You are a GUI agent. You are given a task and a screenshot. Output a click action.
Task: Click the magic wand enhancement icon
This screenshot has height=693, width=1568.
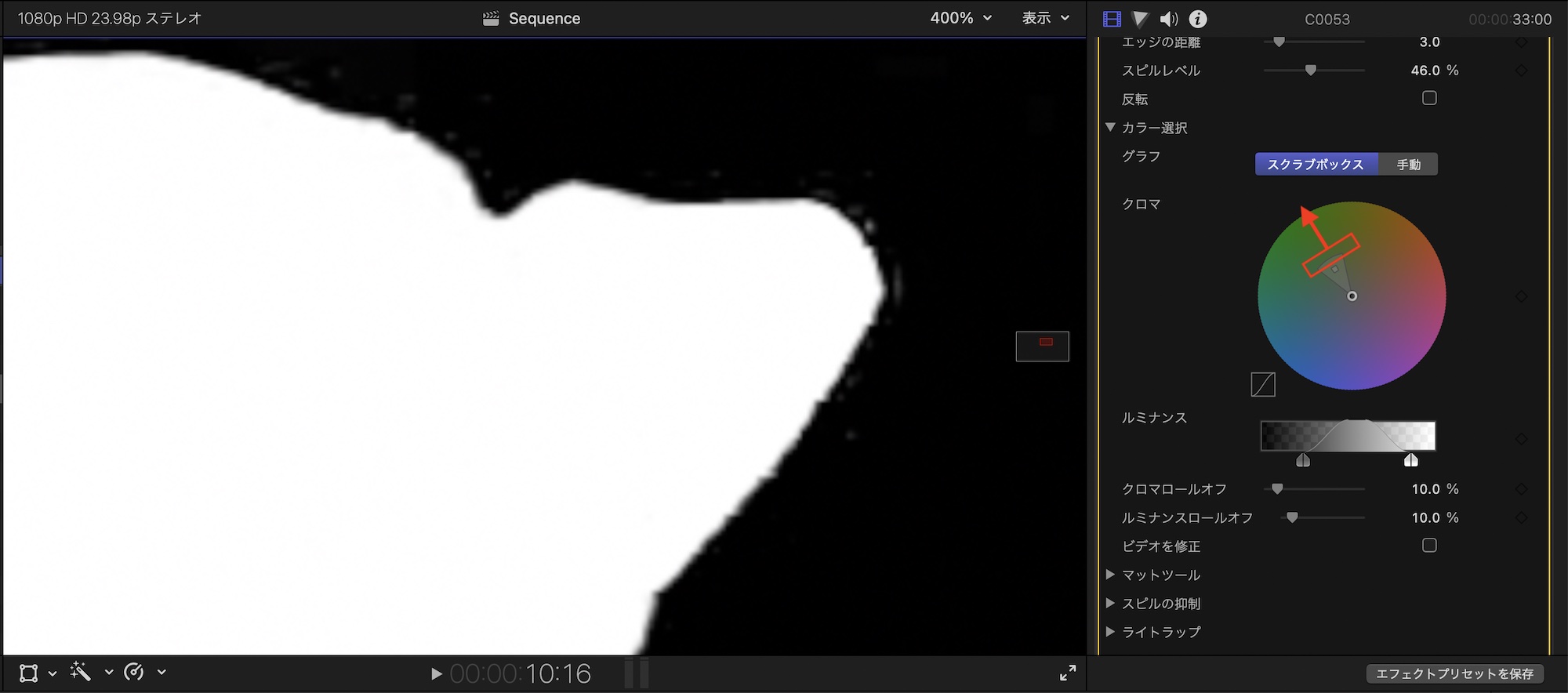click(x=81, y=672)
